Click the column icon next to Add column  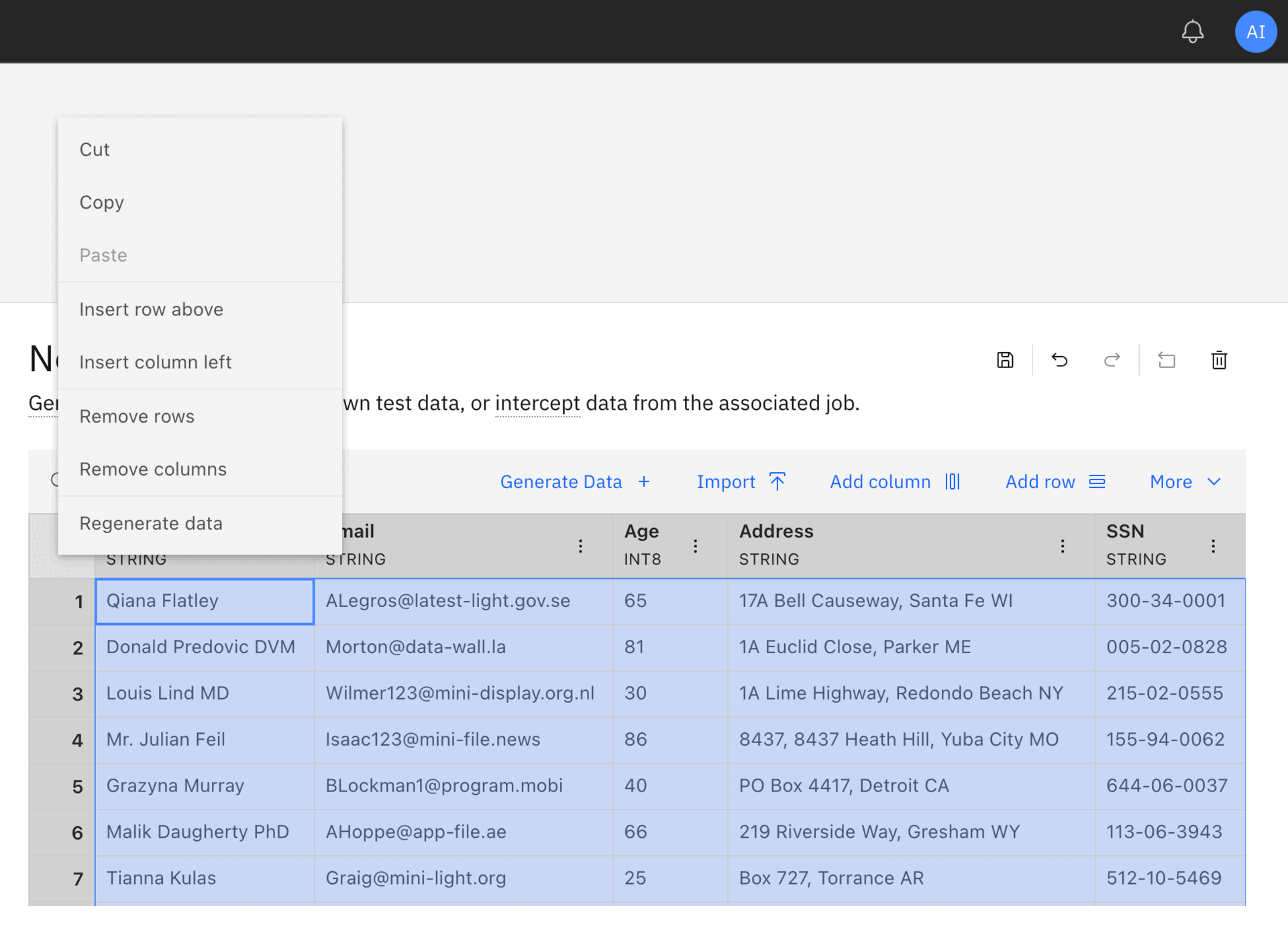click(x=952, y=482)
